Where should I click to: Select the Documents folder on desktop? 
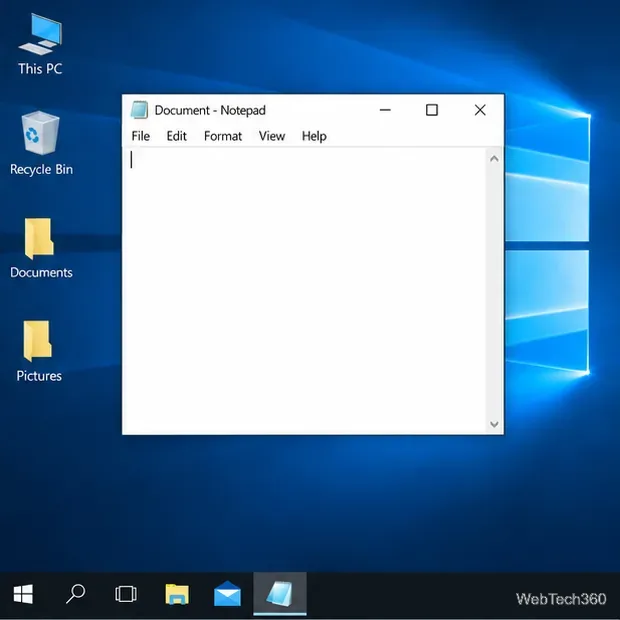click(x=41, y=248)
